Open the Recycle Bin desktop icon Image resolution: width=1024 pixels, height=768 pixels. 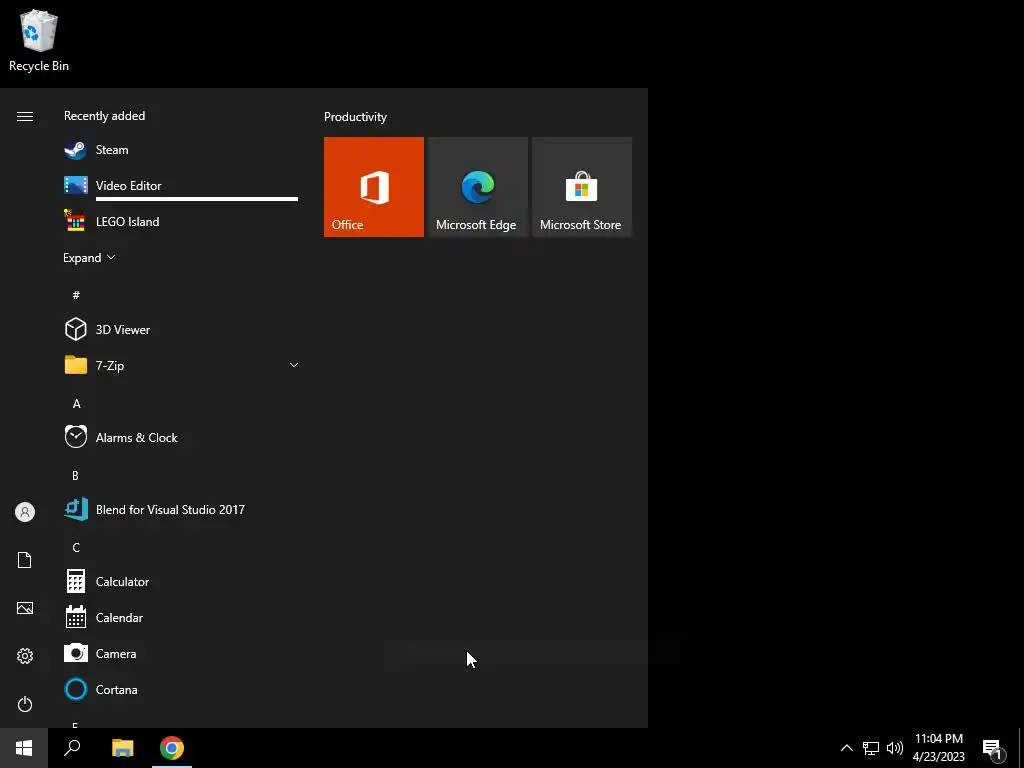(39, 40)
